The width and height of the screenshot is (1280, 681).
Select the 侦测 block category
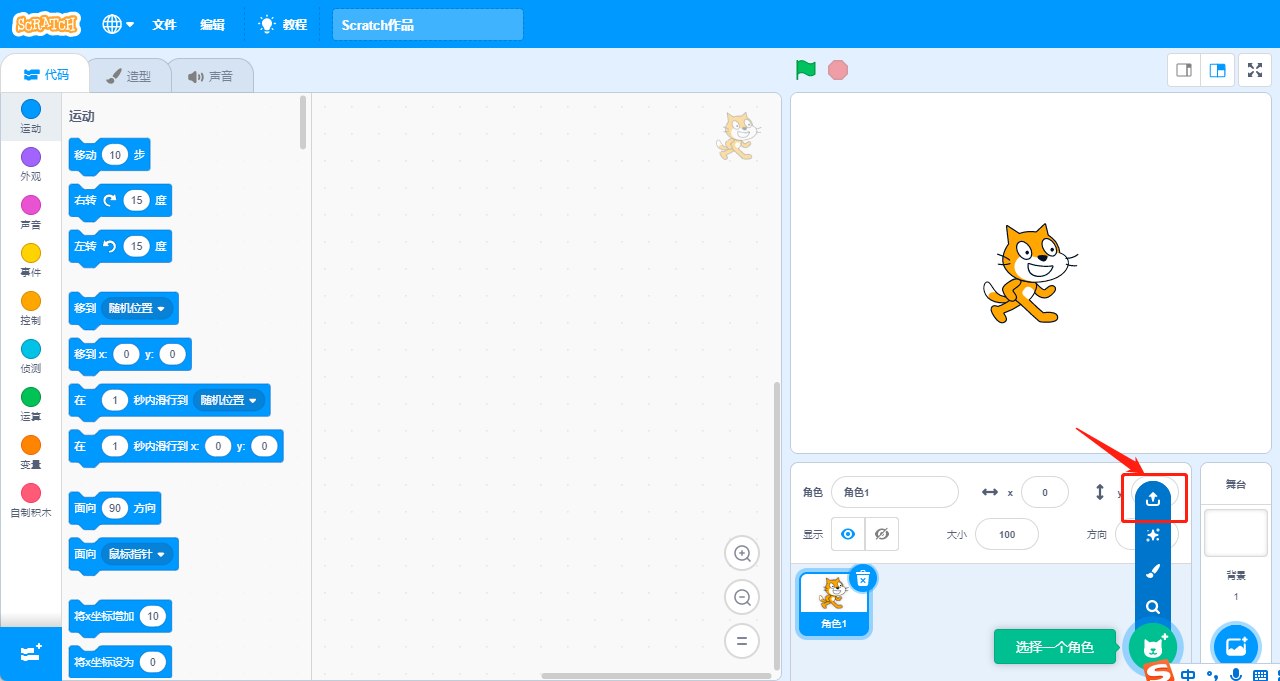(x=31, y=358)
